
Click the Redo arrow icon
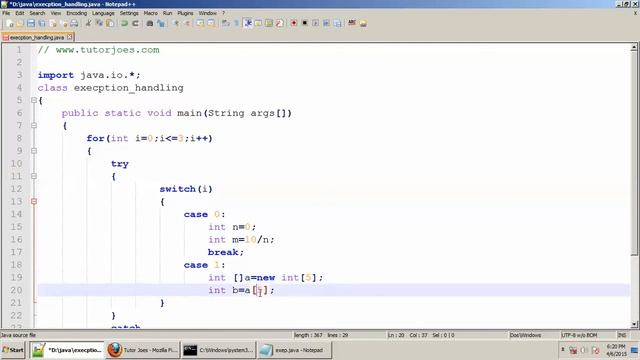[x=136, y=23]
